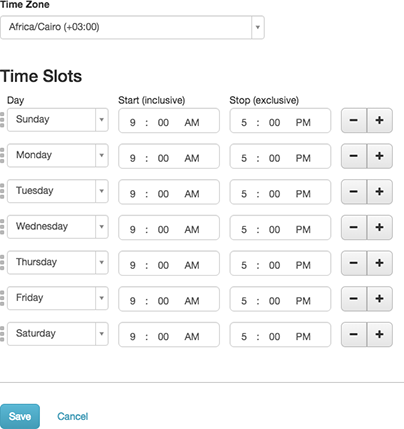404x429 pixels.
Task: Remove the Sunday time slot with minus
Action: (354, 120)
